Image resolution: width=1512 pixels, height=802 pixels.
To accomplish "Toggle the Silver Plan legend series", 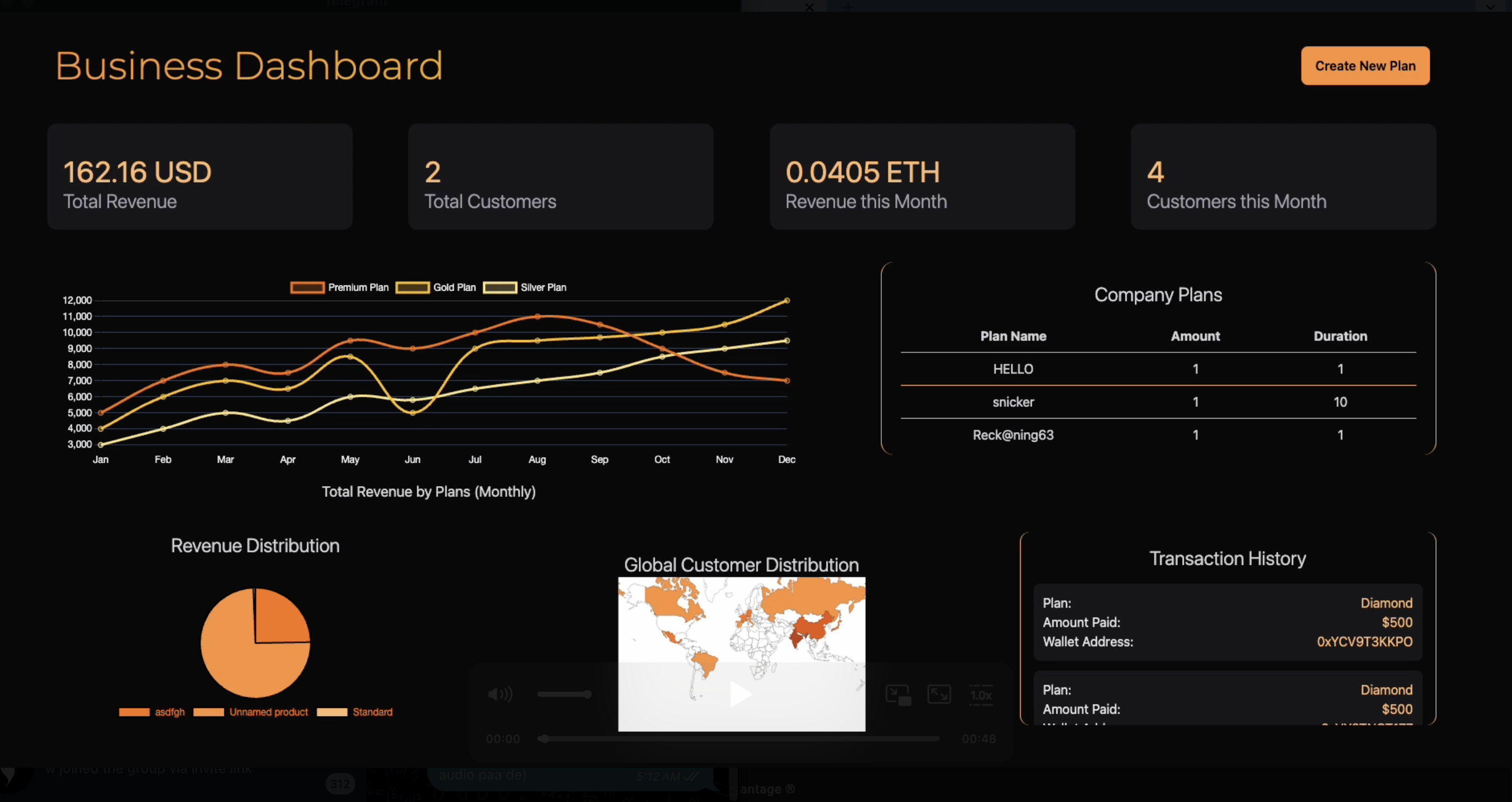I will point(524,287).
